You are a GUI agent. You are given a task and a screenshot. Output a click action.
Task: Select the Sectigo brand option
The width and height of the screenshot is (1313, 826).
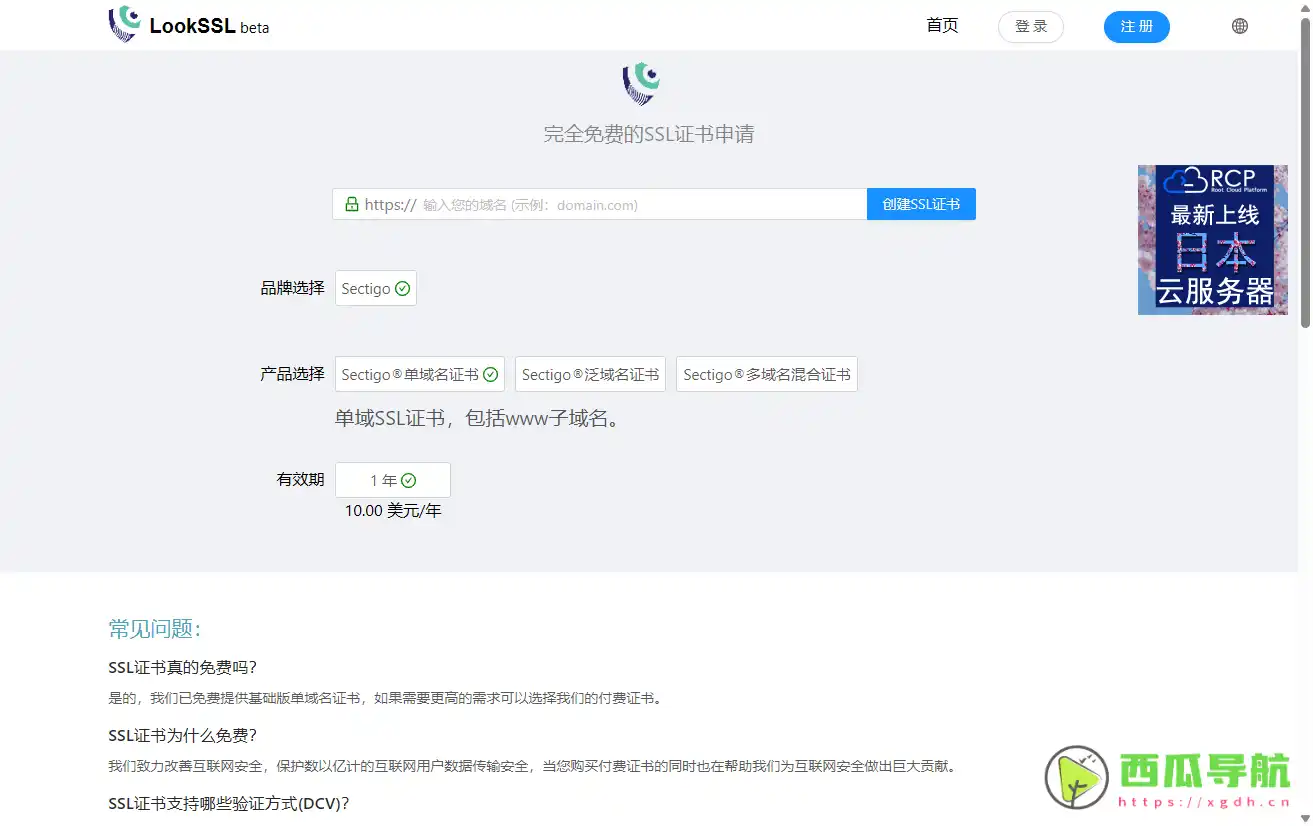[x=375, y=287]
